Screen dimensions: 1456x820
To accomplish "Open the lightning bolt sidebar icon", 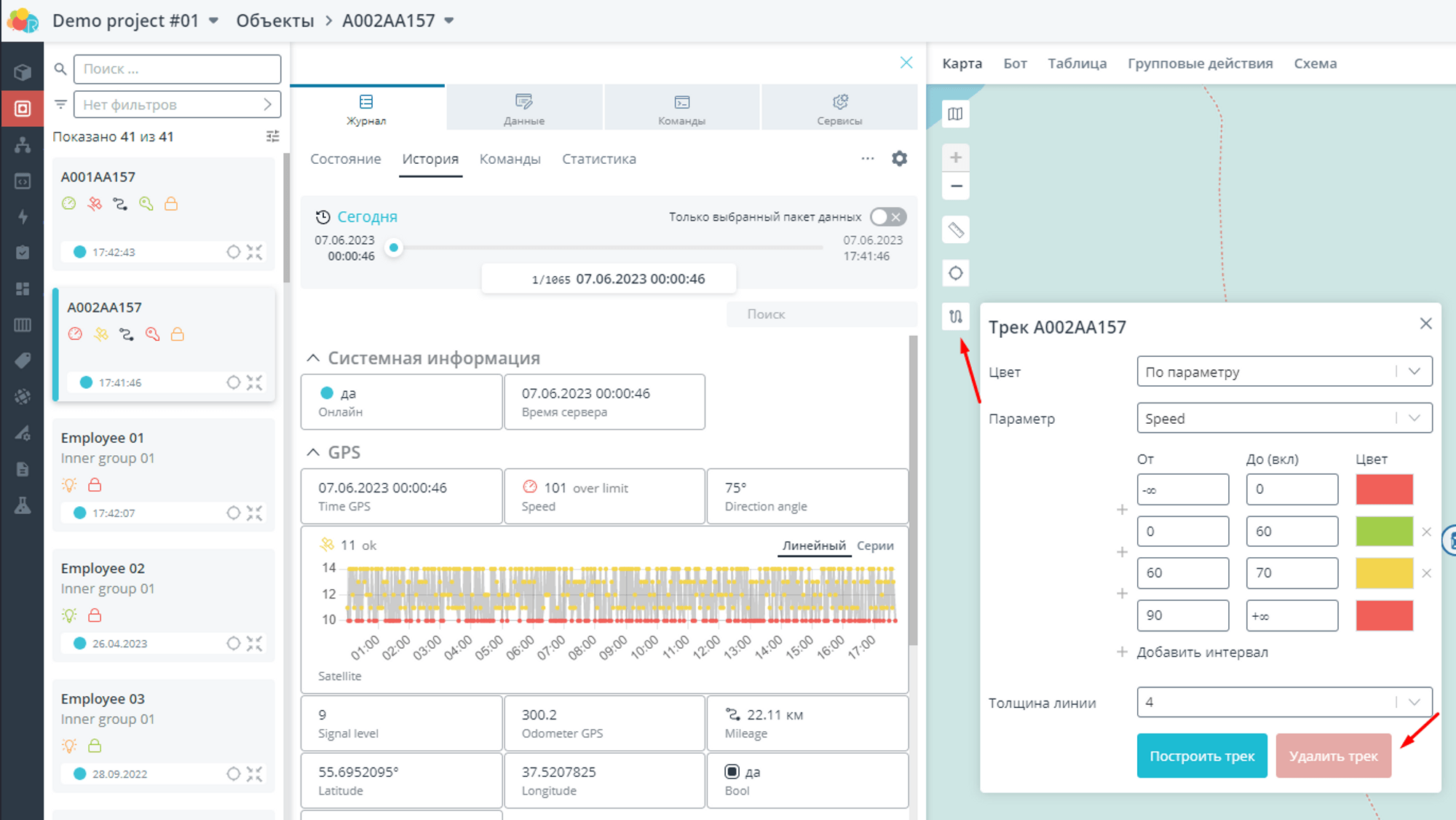I will tap(23, 216).
